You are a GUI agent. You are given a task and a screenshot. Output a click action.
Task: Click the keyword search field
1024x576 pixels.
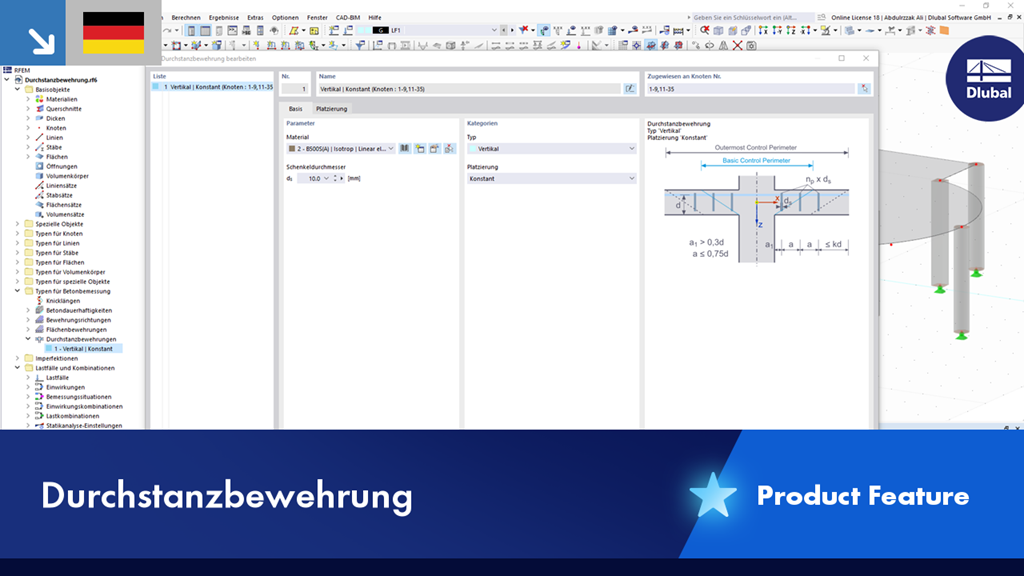click(x=752, y=18)
